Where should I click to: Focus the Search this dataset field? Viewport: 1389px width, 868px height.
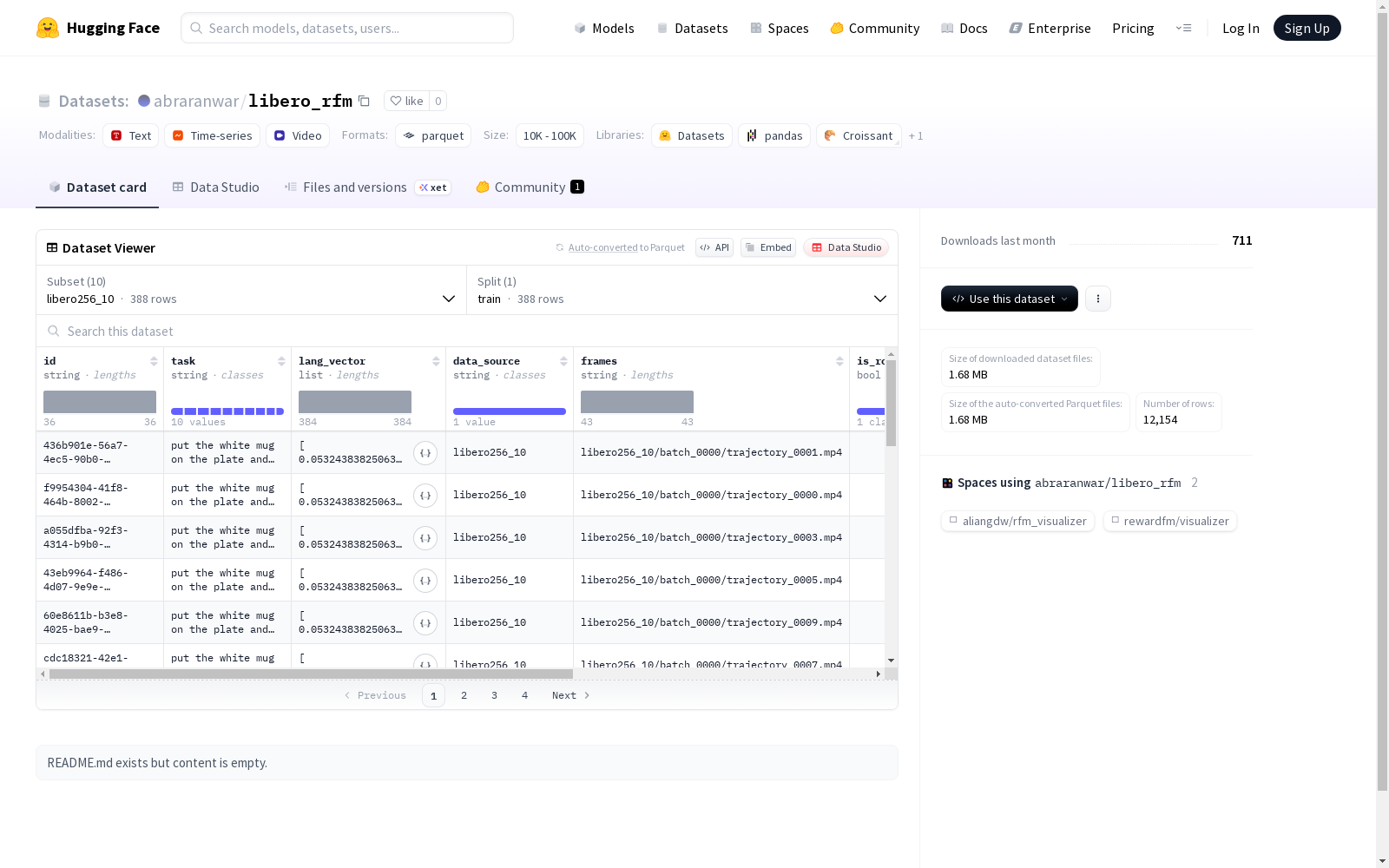point(467,331)
